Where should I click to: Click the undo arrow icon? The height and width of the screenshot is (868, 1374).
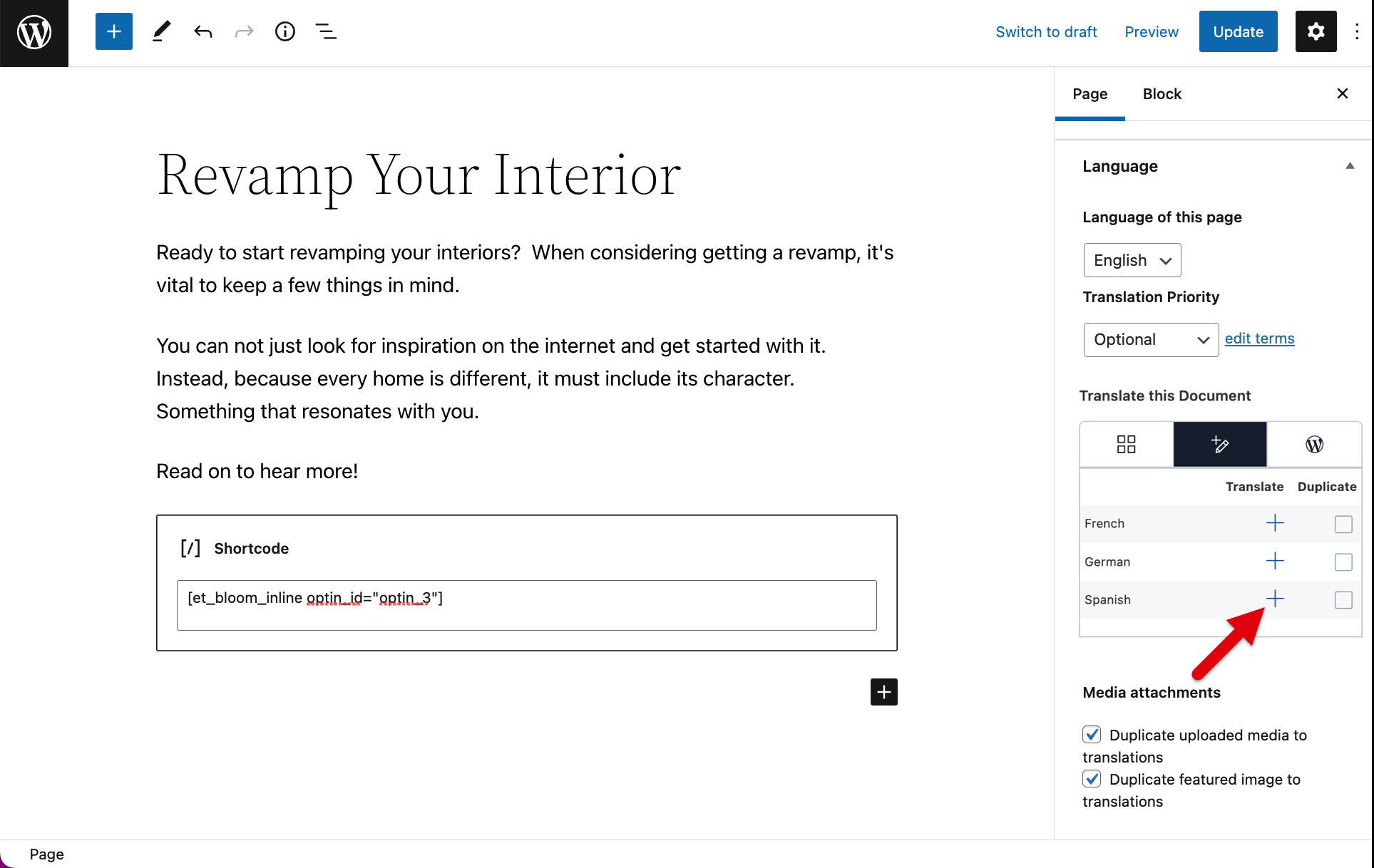[x=203, y=31]
